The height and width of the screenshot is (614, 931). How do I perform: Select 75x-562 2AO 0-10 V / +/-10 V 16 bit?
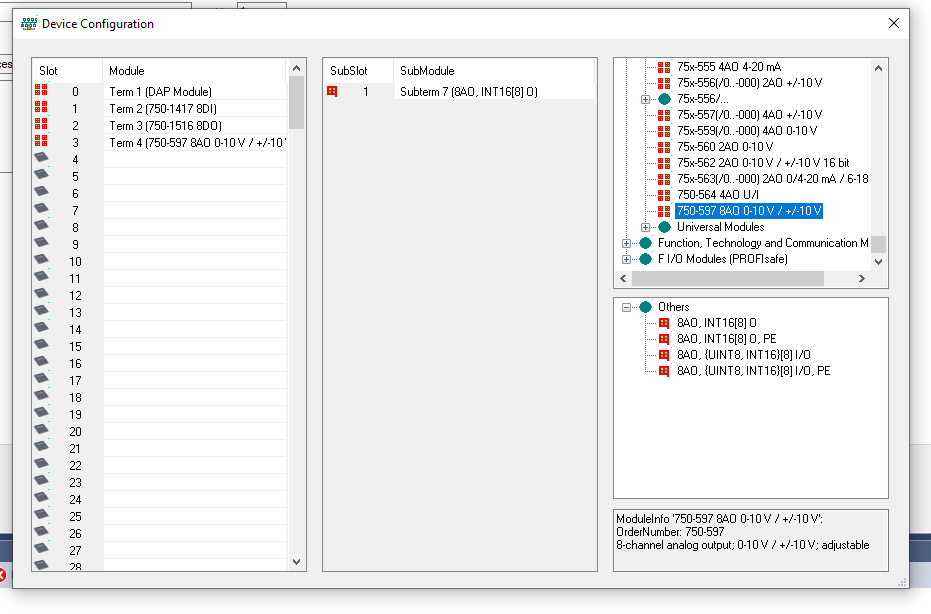pyautogui.click(x=763, y=163)
